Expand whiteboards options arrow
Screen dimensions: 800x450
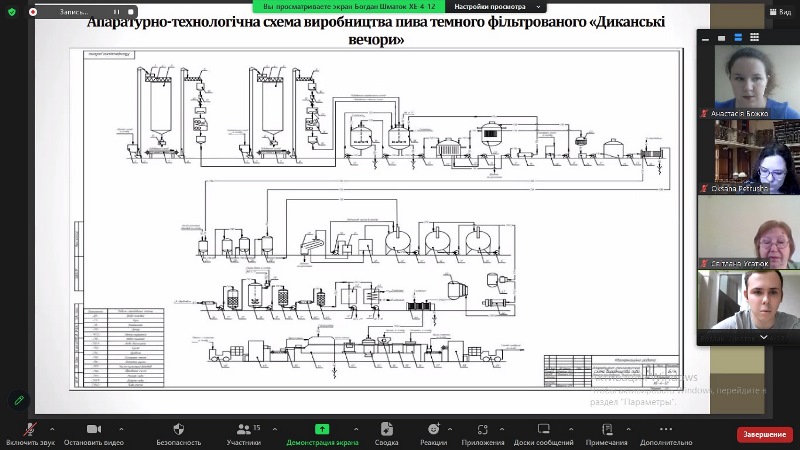point(571,429)
